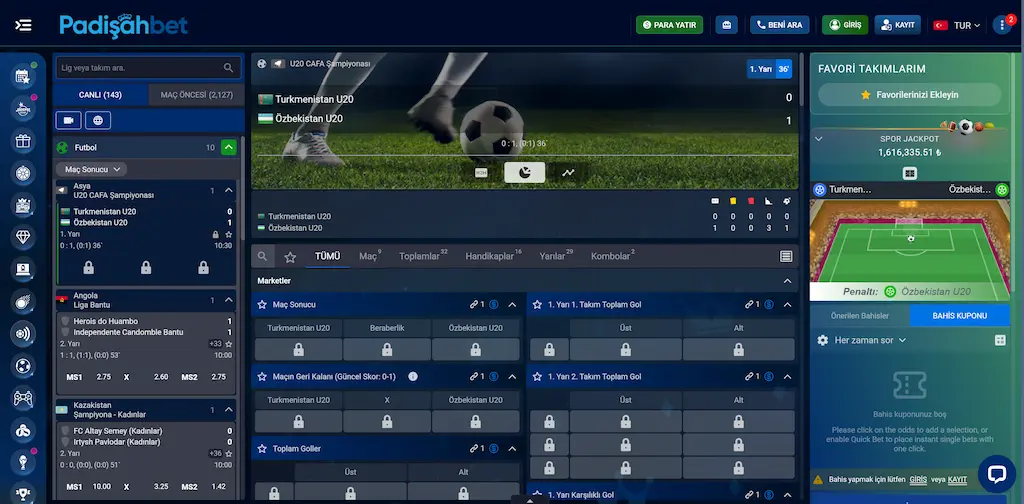Collapse the Angola Liga Bantu group
Screen dimensions: 1024x504
click(229, 300)
